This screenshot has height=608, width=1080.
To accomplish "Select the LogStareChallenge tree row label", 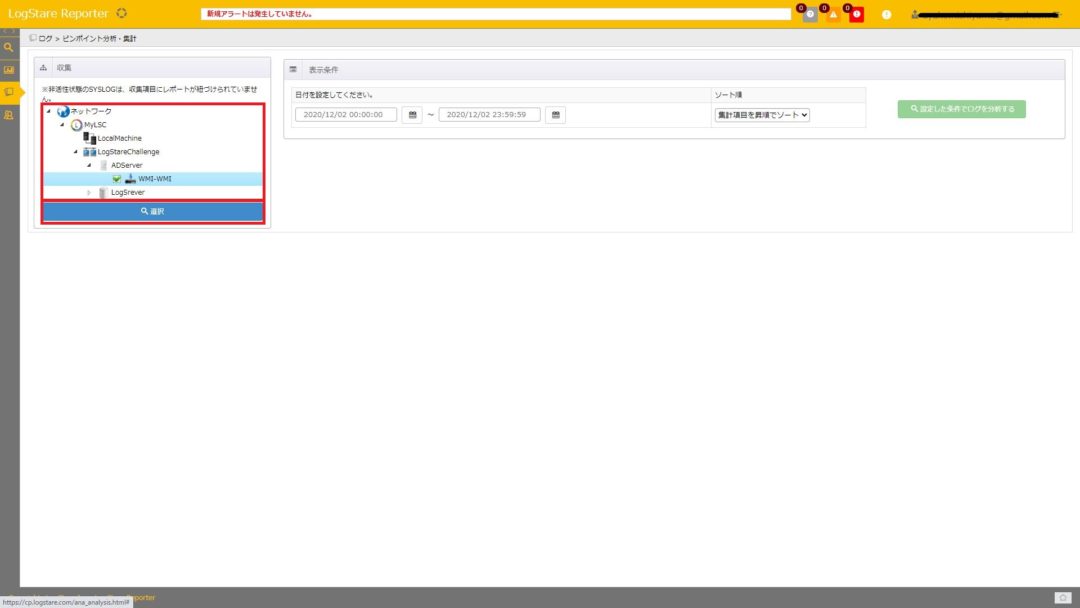I will pos(129,152).
